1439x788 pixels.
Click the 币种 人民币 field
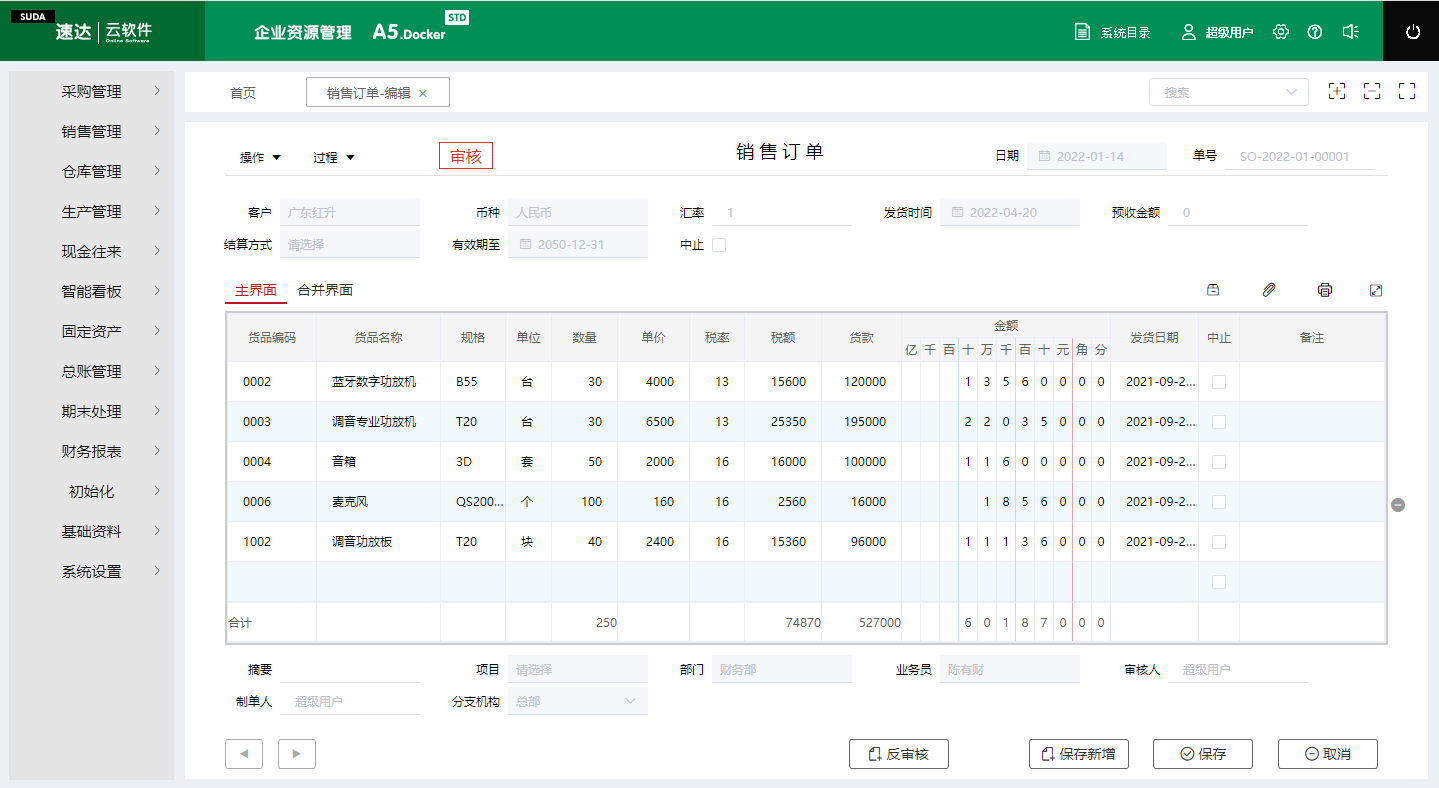[578, 212]
